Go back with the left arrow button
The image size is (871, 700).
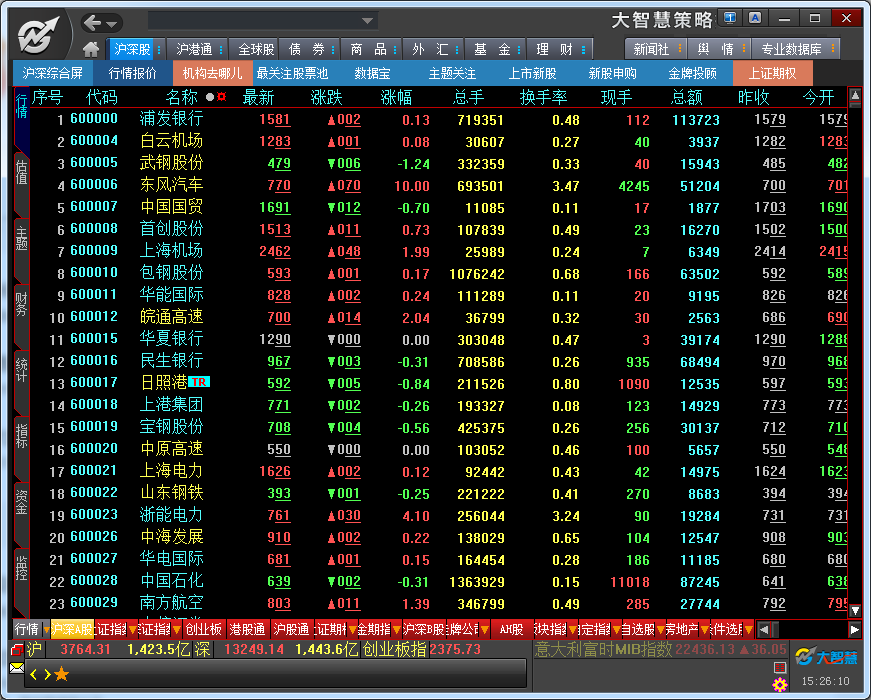(x=92, y=23)
